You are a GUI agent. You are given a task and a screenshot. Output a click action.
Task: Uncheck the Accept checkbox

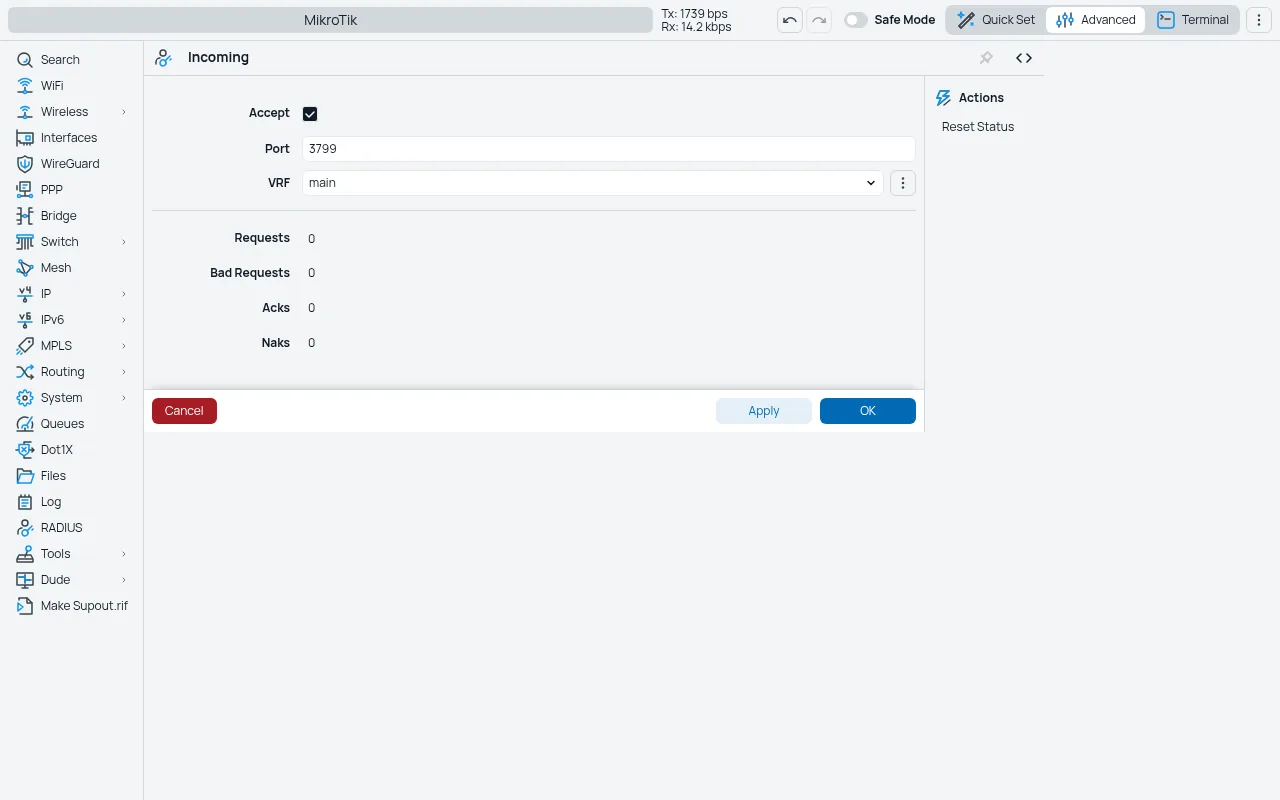[x=310, y=114]
